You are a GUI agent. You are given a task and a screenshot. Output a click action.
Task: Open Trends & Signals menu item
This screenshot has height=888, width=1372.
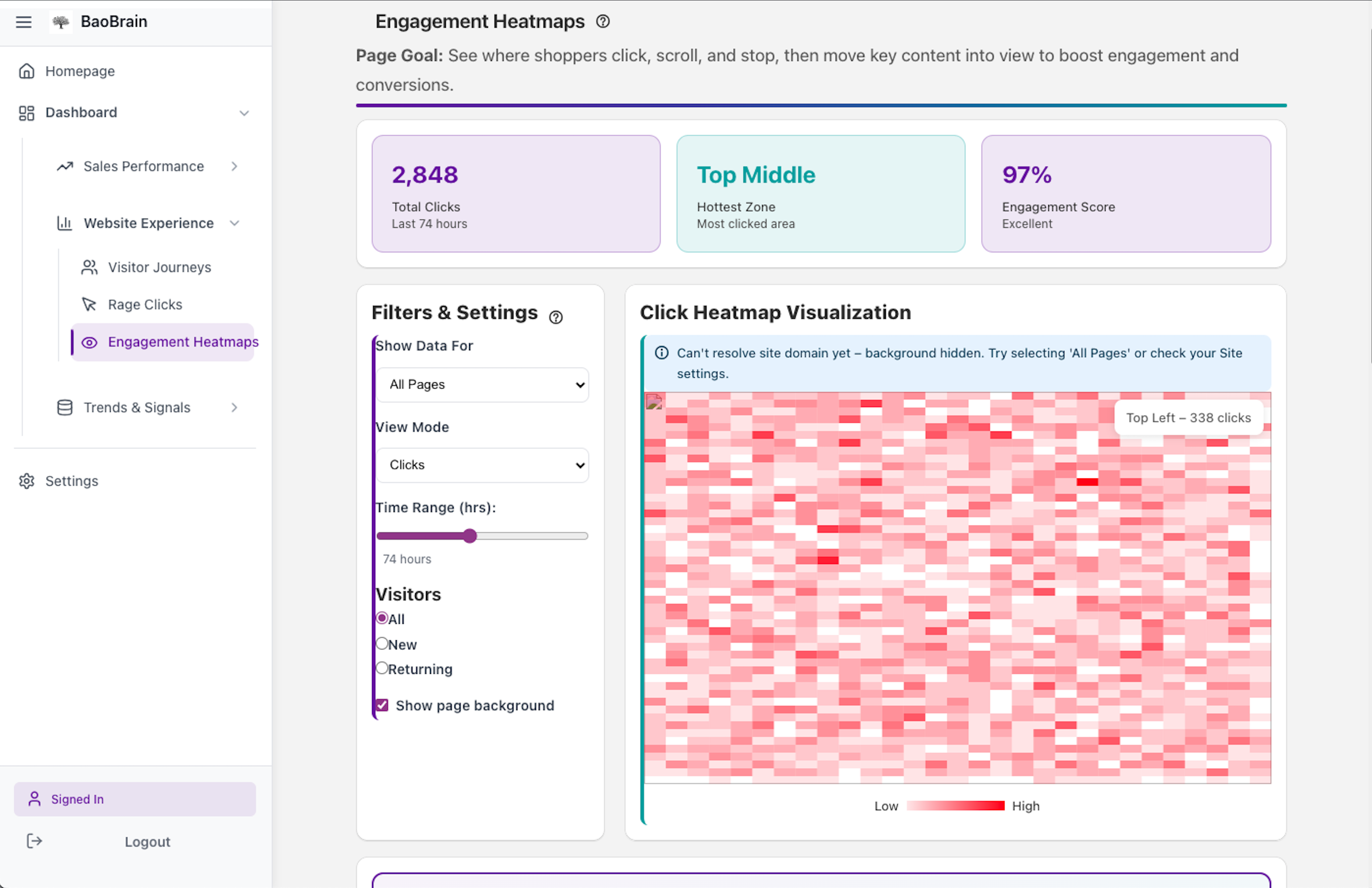[x=136, y=408]
